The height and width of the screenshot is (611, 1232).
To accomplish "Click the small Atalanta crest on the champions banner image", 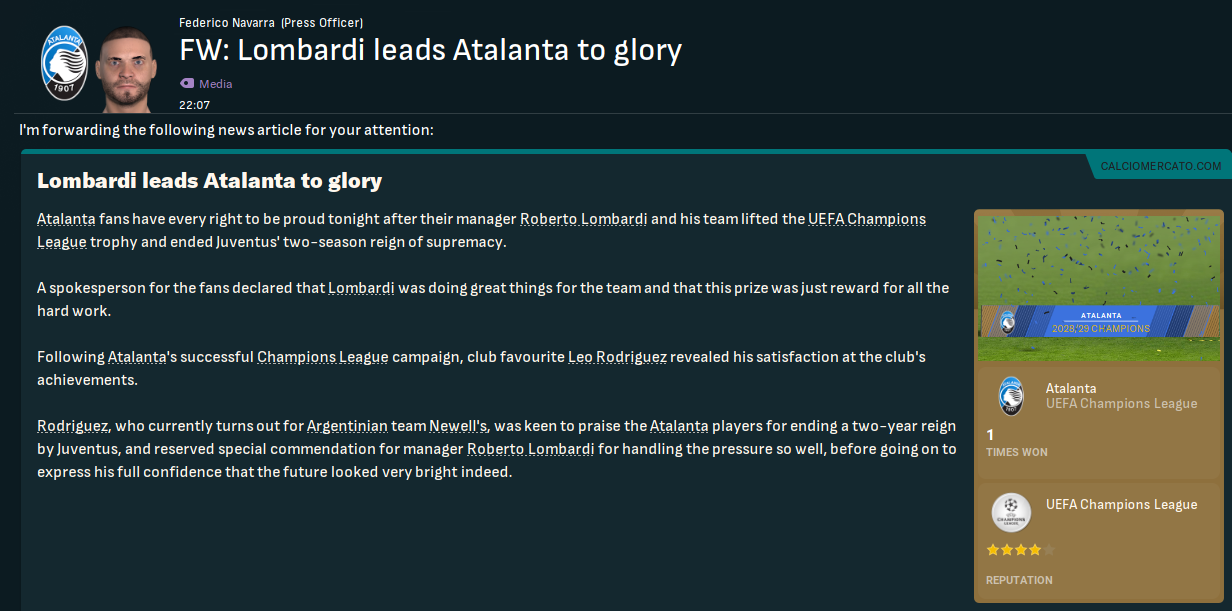I will tap(1007, 322).
